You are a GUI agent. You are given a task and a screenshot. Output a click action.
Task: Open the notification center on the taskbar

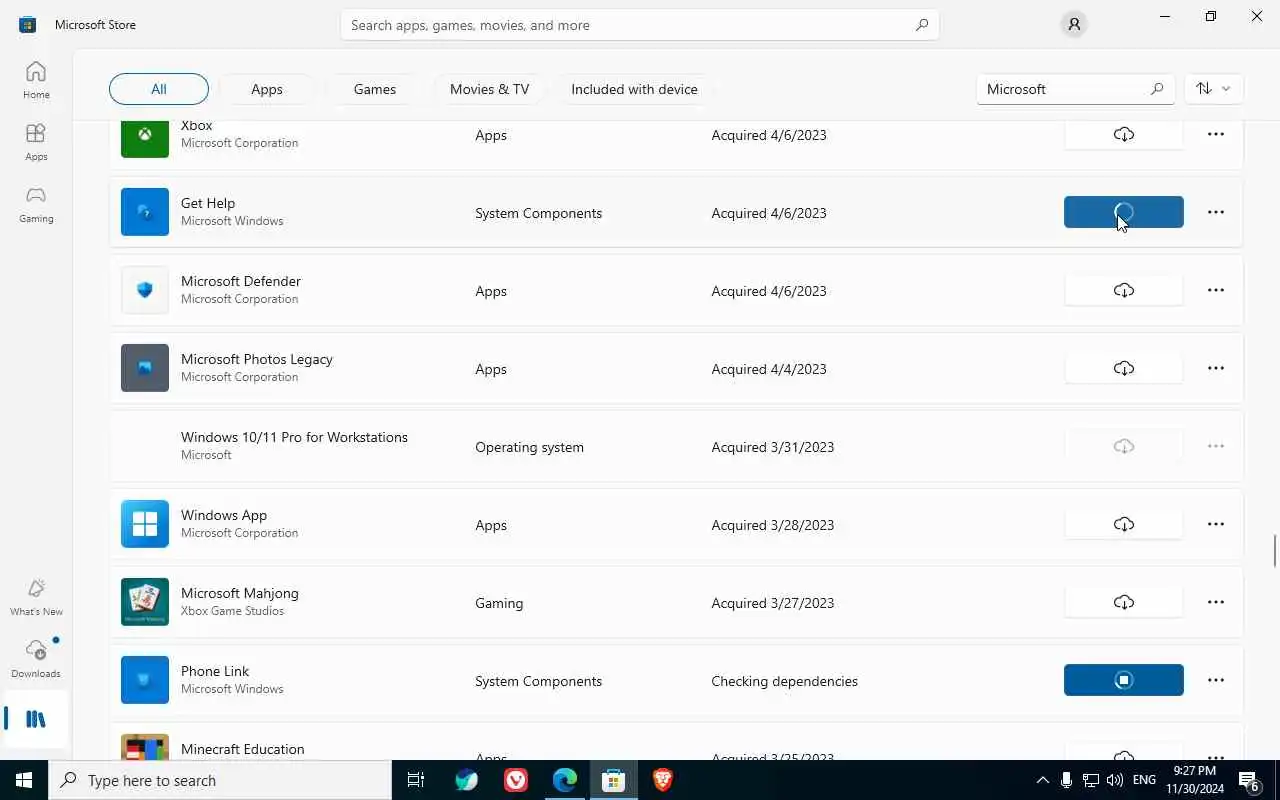1249,780
